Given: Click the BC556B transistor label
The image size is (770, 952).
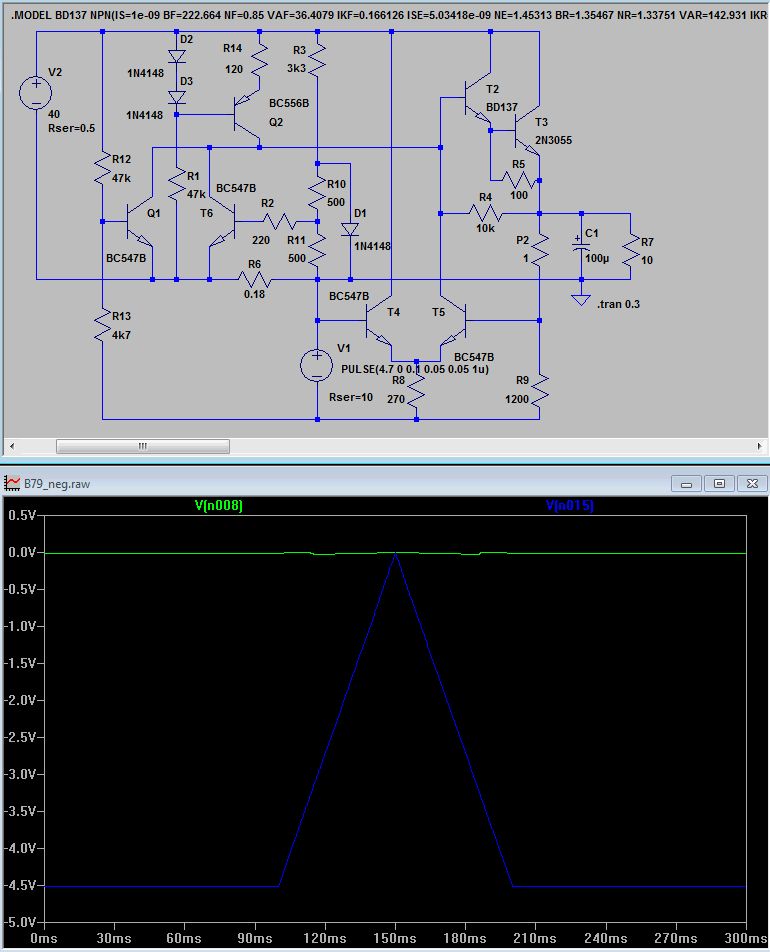Looking at the screenshot, I should tap(289, 103).
